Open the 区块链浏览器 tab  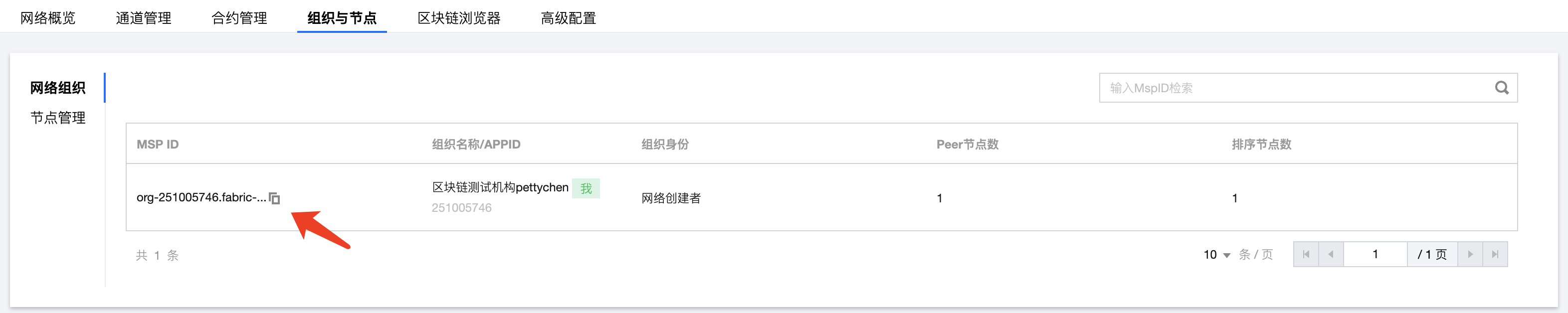[x=459, y=18]
